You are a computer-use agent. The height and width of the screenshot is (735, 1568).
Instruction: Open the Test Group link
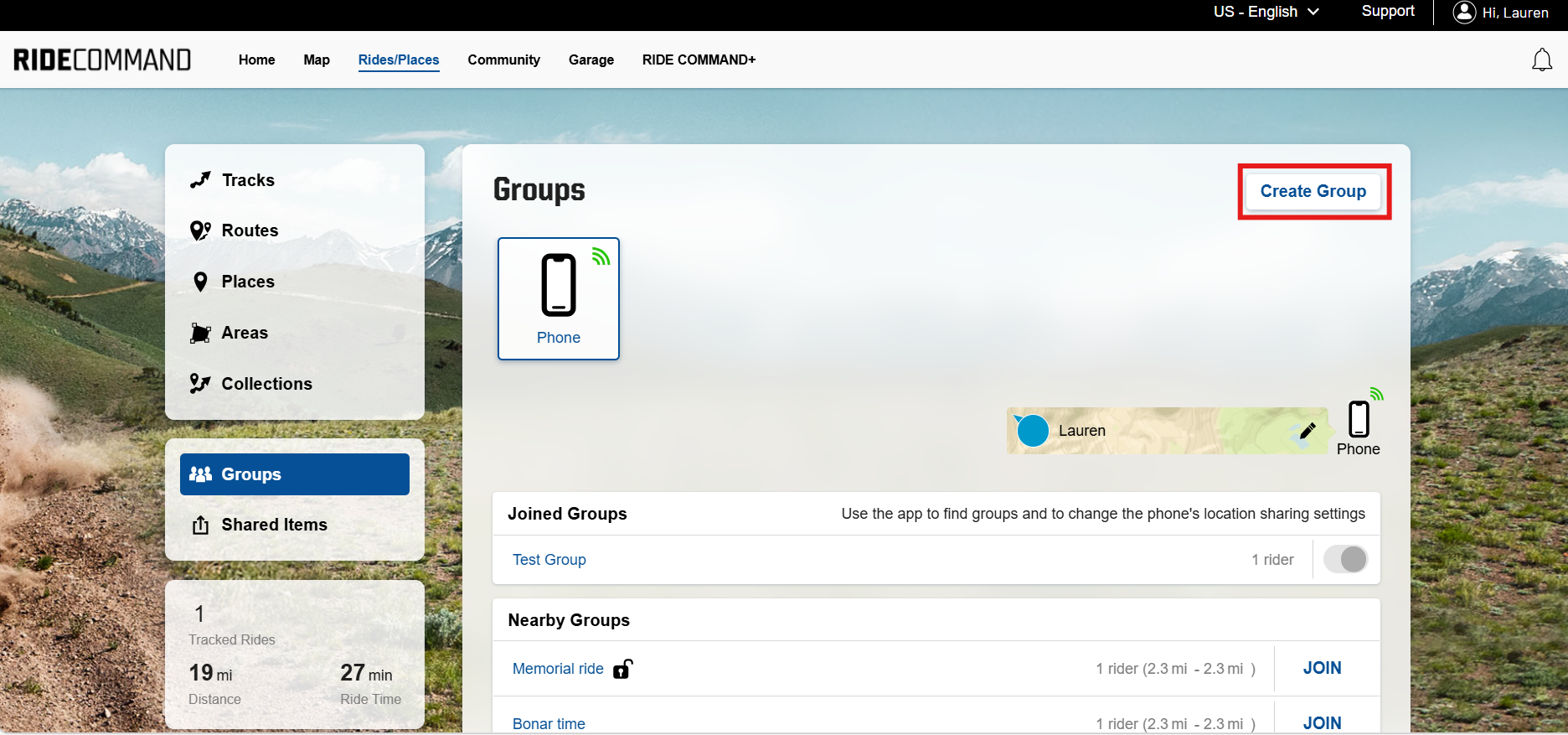click(x=549, y=560)
